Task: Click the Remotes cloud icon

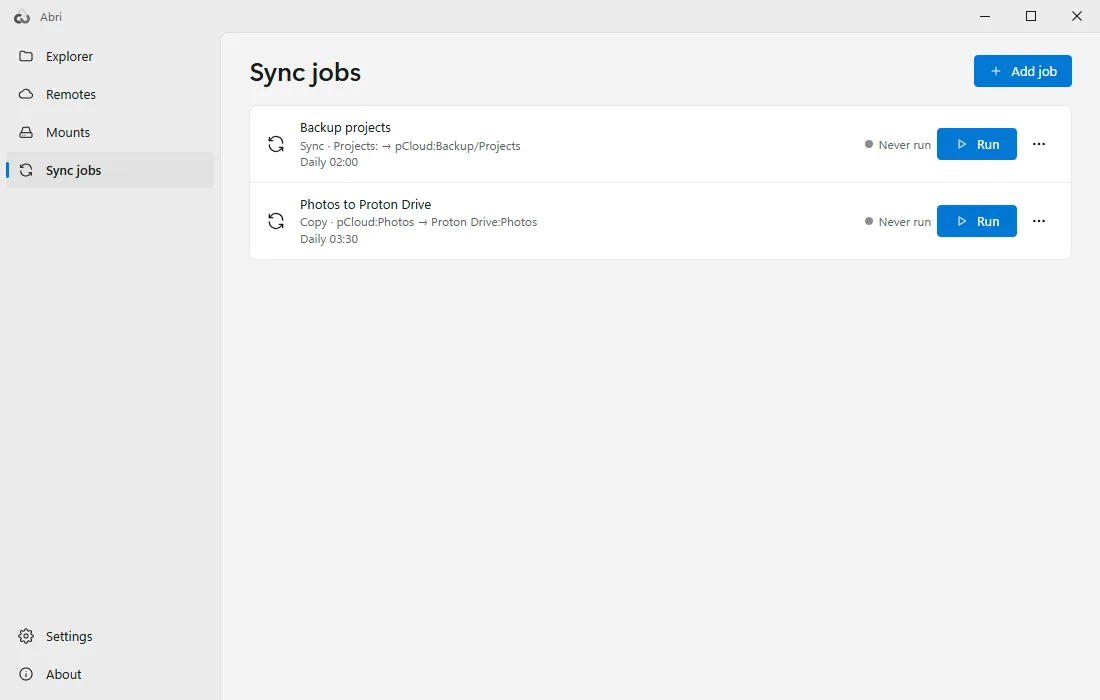Action: pyautogui.click(x=26, y=94)
